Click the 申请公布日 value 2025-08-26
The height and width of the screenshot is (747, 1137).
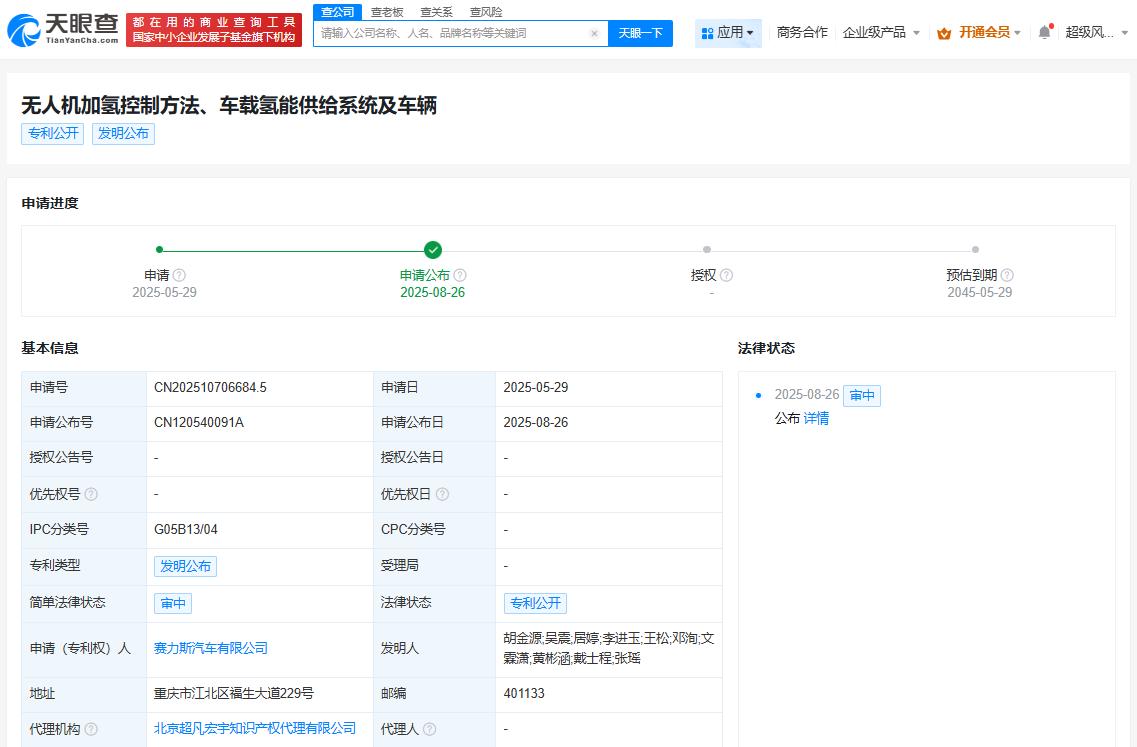(536, 423)
